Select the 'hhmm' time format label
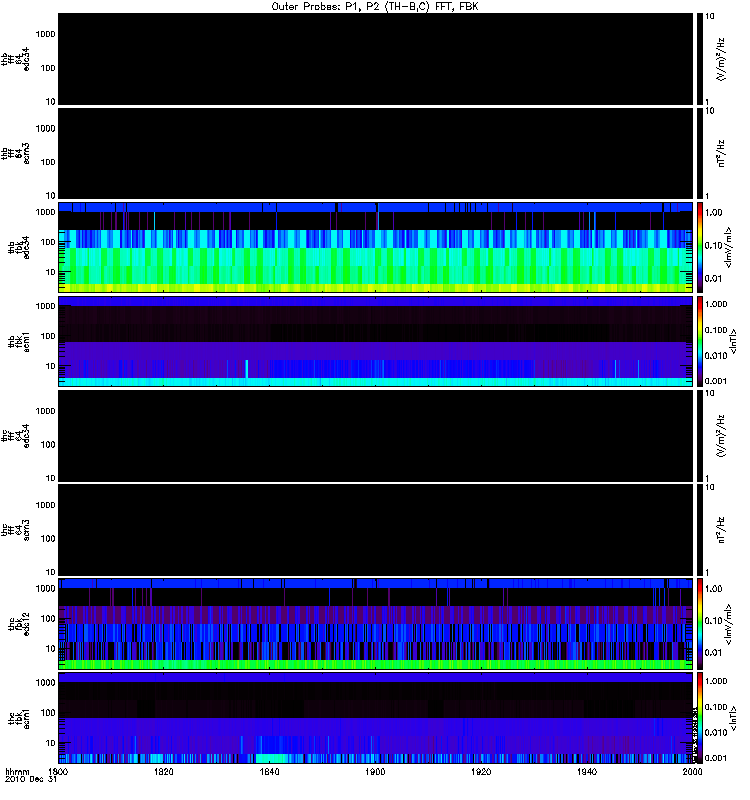This screenshot has width=750, height=800. (17, 771)
